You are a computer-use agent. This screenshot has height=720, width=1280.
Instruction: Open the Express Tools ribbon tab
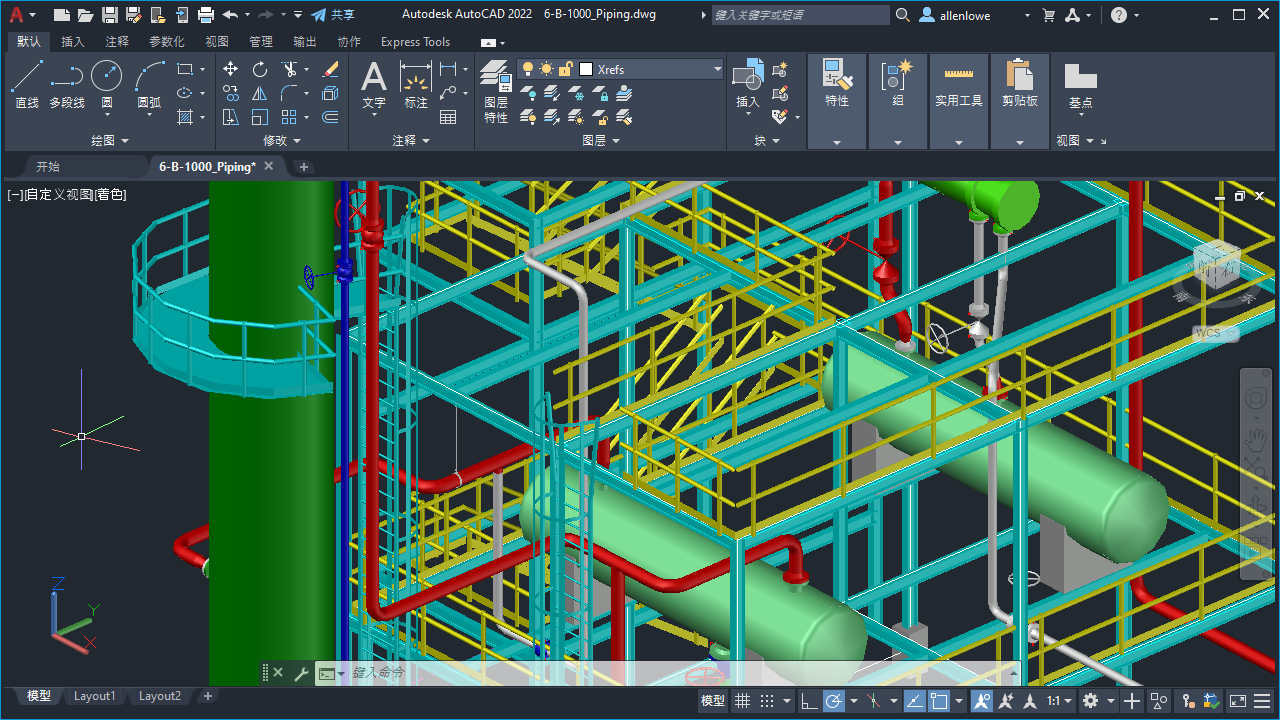point(415,41)
